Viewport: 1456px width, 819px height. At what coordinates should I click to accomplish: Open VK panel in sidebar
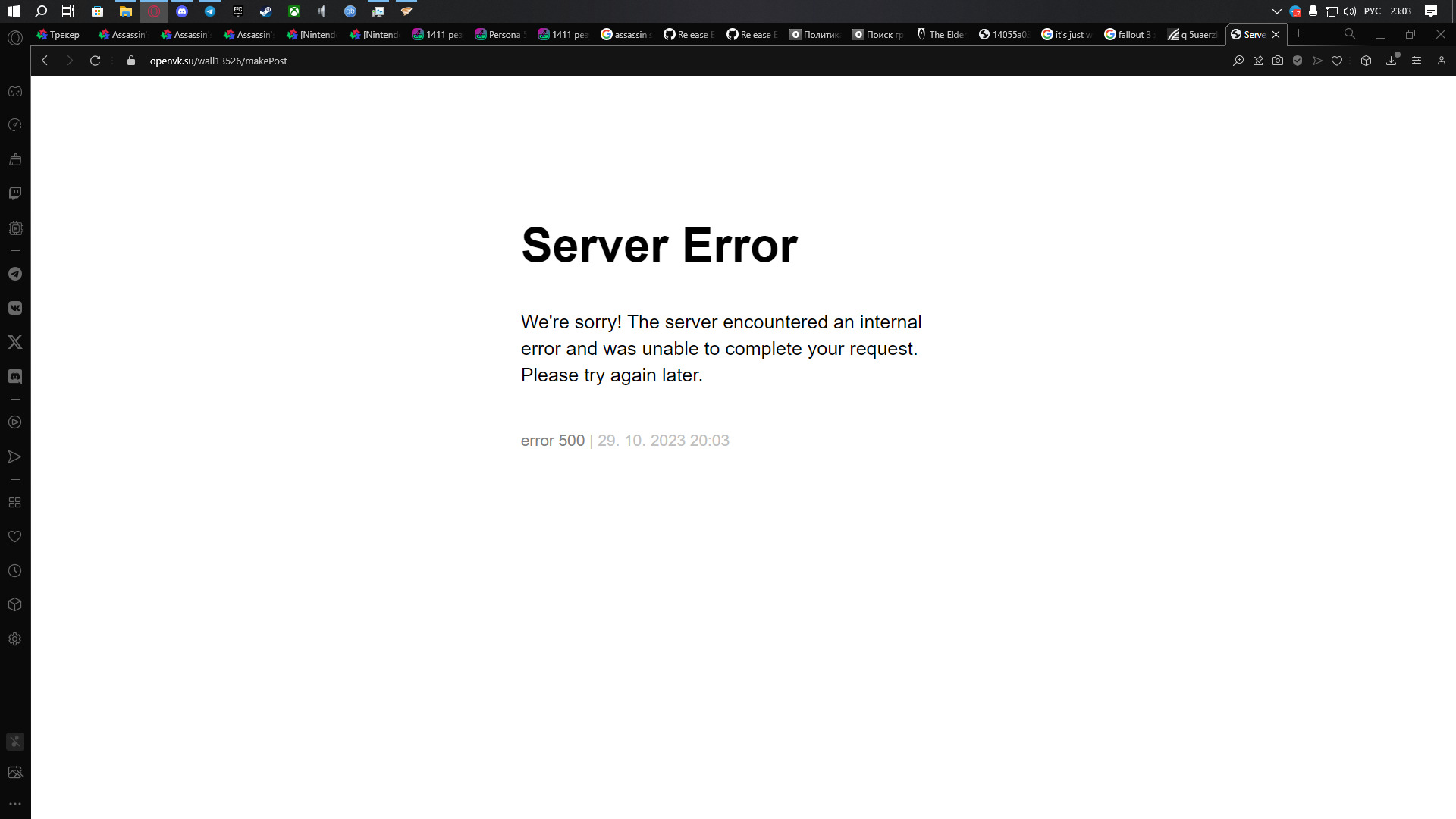[14, 308]
